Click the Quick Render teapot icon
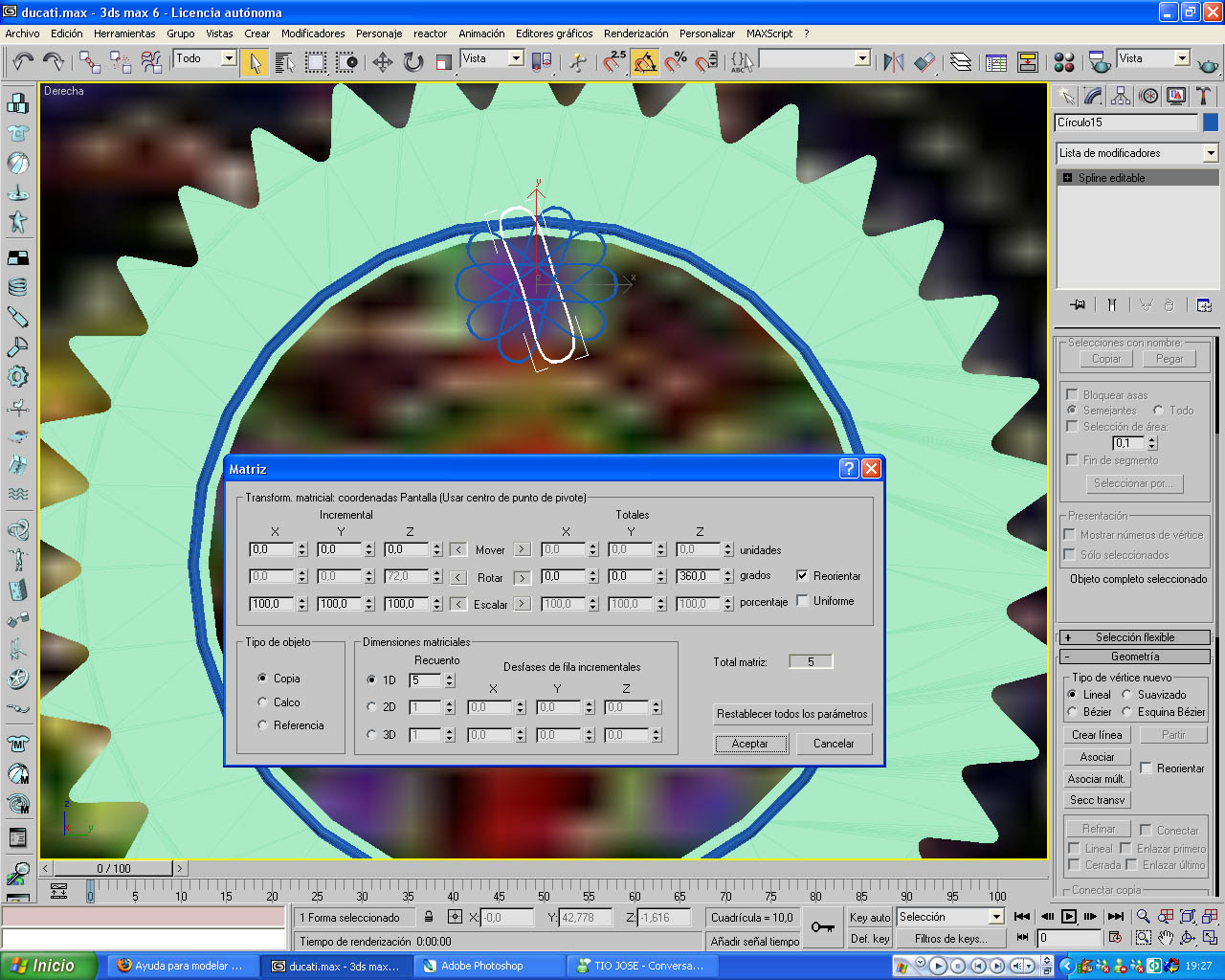The image size is (1225, 980). (x=1209, y=63)
